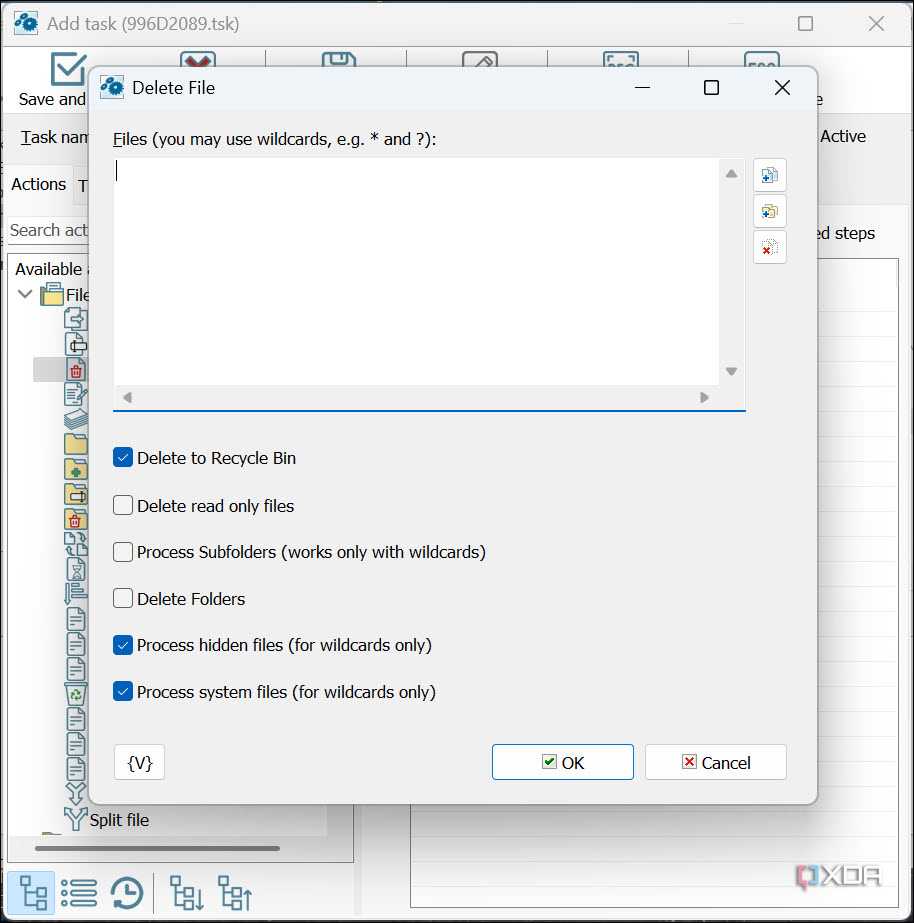Select the synchronize files arrows icon in tree
914x923 pixels.
pos(75,544)
